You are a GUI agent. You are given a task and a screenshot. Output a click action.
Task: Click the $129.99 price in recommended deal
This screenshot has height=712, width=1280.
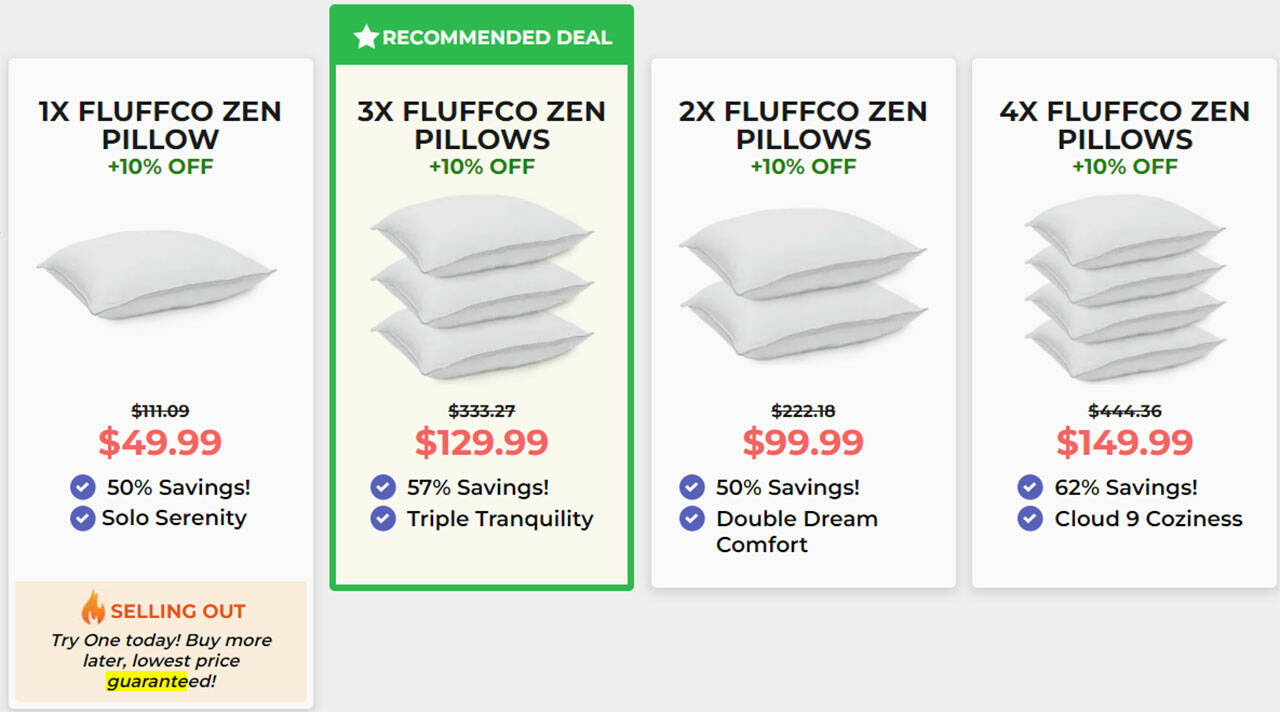pyautogui.click(x=482, y=442)
